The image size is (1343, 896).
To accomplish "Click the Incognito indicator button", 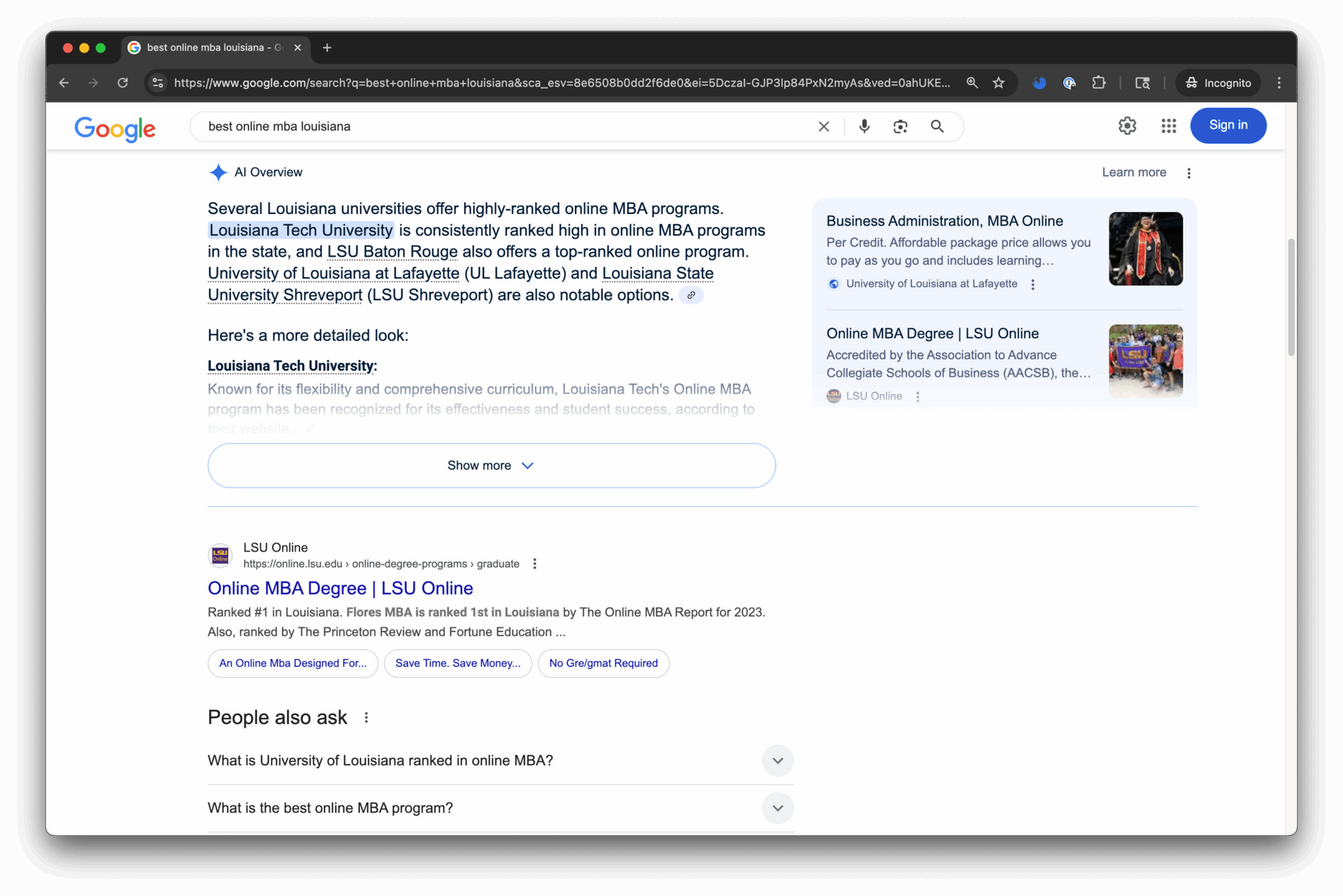I will 1218,83.
